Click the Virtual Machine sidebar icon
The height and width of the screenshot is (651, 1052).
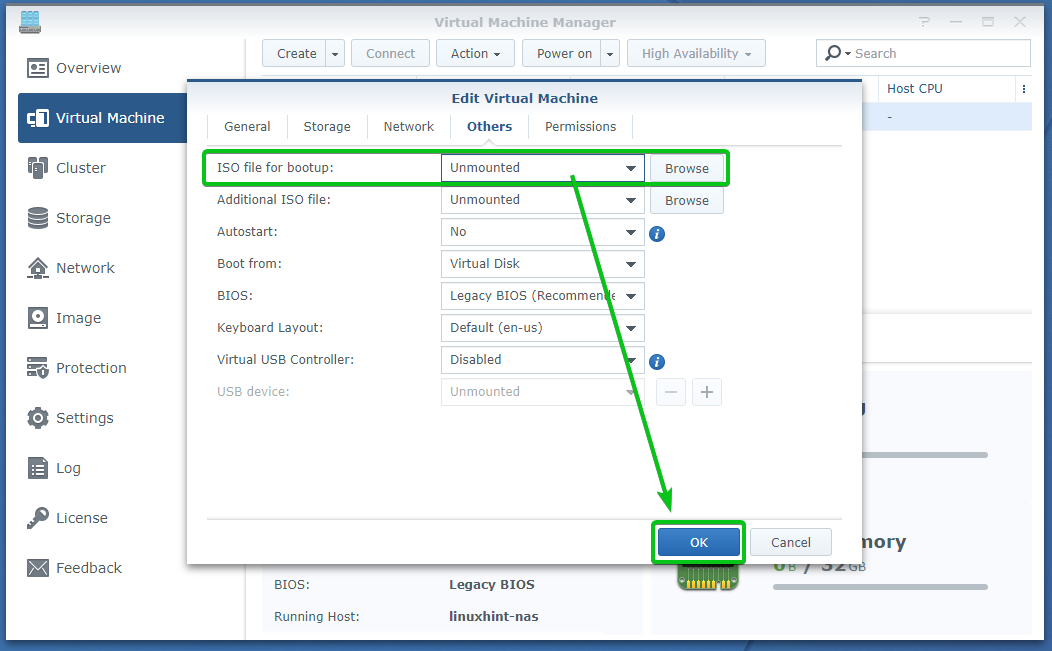(x=38, y=118)
